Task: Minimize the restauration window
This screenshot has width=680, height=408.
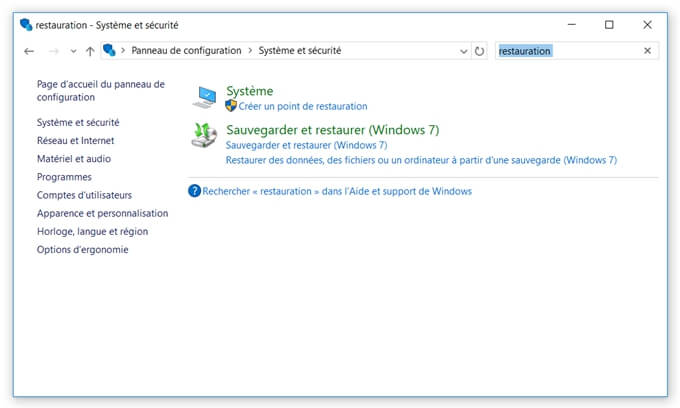Action: pyautogui.click(x=572, y=25)
